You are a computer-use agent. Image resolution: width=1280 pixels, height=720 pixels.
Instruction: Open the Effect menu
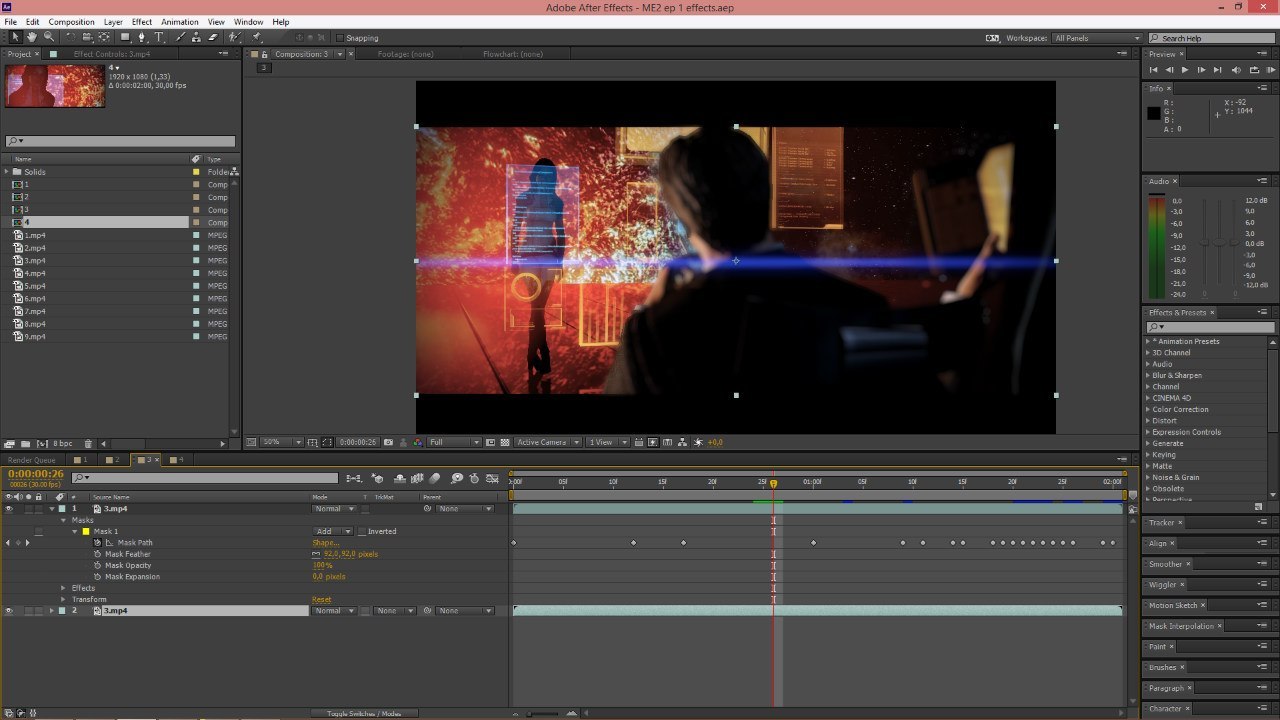click(142, 21)
